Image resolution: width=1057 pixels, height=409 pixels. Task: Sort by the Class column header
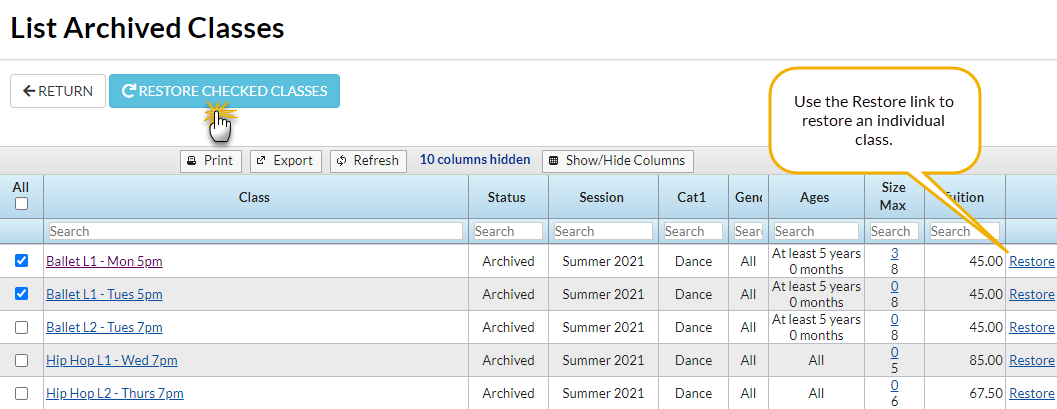coord(255,198)
